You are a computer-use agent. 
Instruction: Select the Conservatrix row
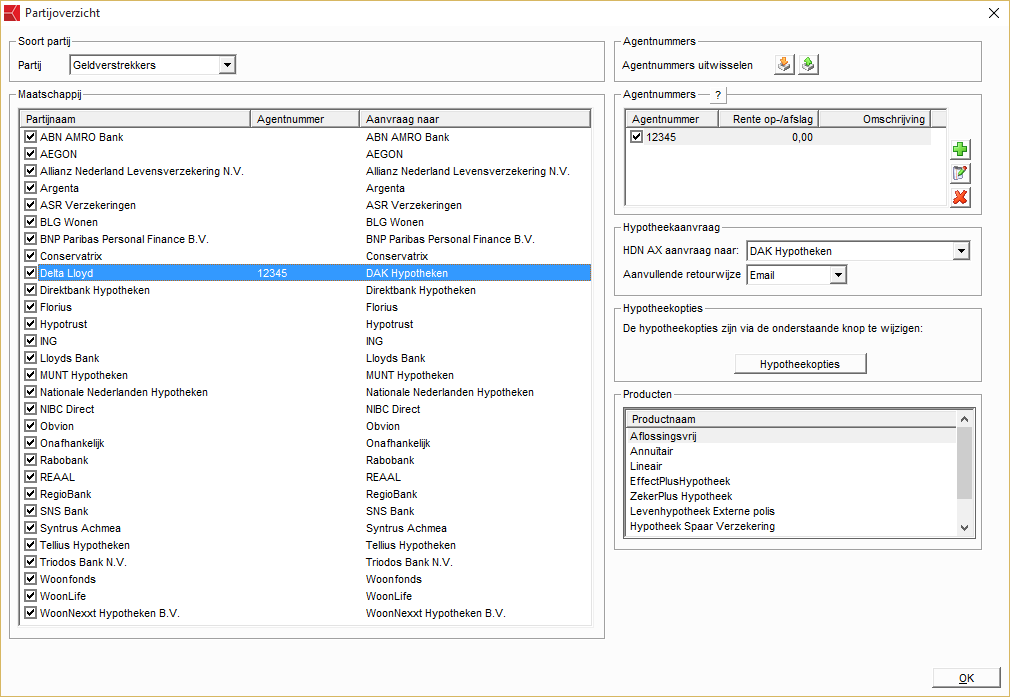pyautogui.click(x=306, y=256)
